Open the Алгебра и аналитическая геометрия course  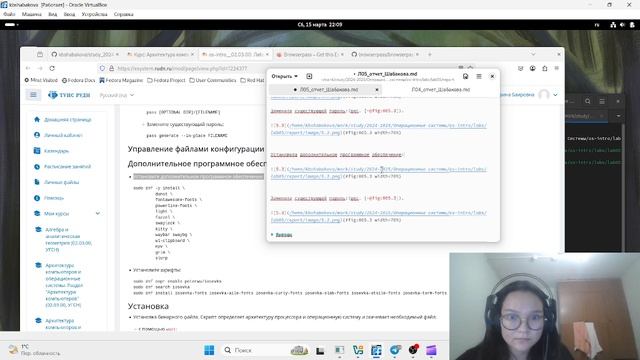tap(69, 240)
